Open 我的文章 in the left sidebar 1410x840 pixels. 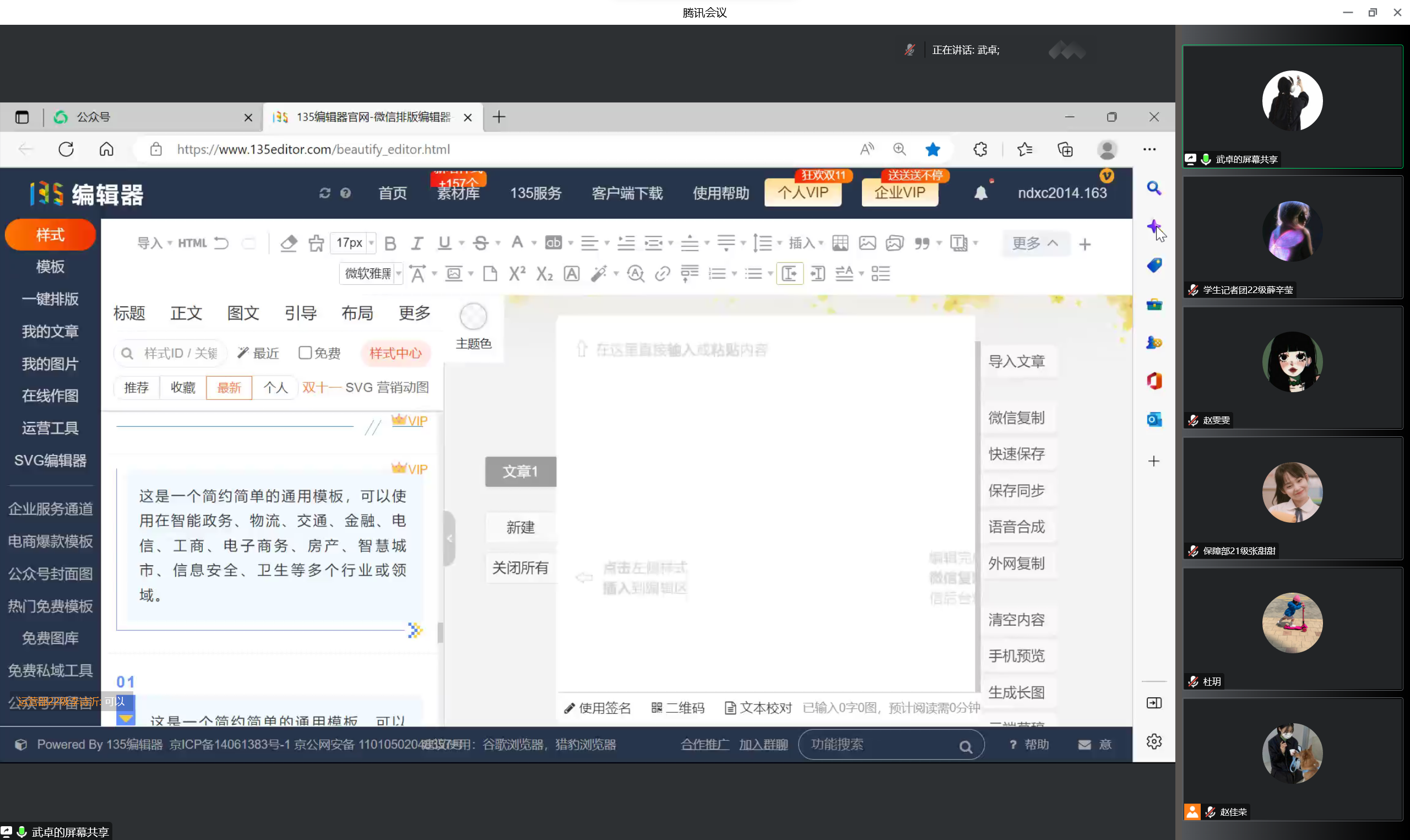click(x=50, y=331)
